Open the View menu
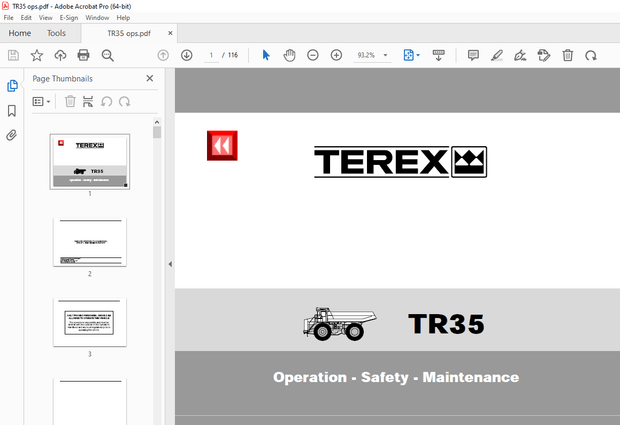 (45, 18)
